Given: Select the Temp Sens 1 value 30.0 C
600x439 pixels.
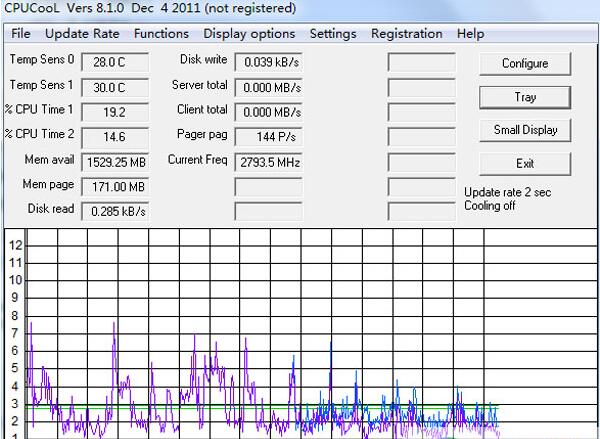Looking at the screenshot, I should tap(115, 88).
